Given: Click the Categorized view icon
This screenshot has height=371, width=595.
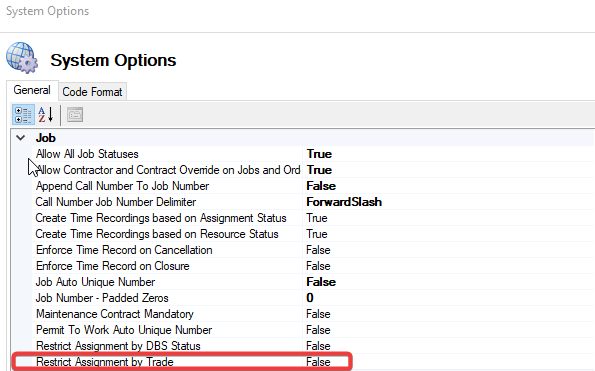Looking at the screenshot, I should 23,115.
